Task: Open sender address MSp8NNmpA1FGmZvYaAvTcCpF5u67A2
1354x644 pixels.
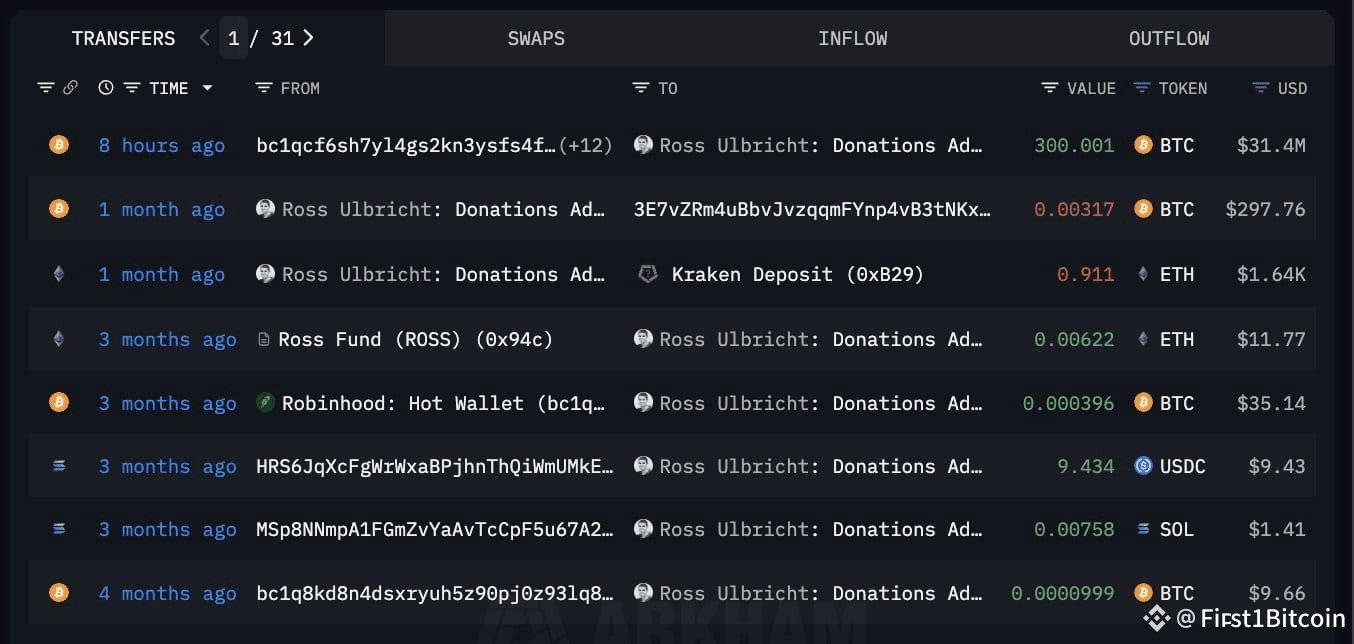Action: click(x=435, y=529)
